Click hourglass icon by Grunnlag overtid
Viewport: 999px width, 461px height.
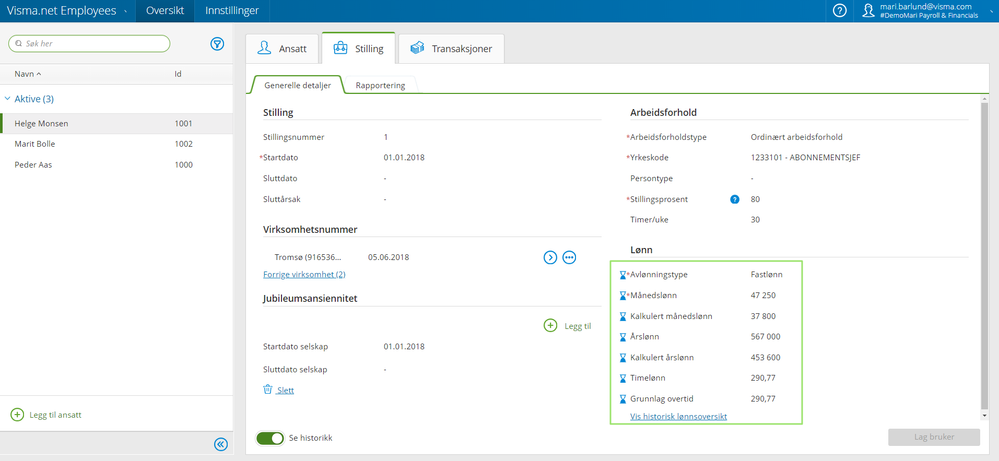(x=623, y=399)
